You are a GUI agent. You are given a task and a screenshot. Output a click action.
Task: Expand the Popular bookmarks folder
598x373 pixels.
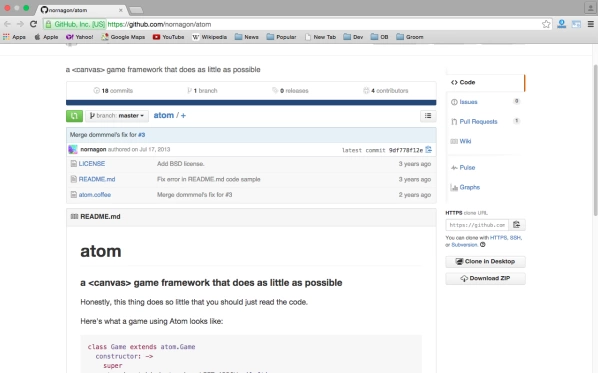pyautogui.click(x=281, y=37)
